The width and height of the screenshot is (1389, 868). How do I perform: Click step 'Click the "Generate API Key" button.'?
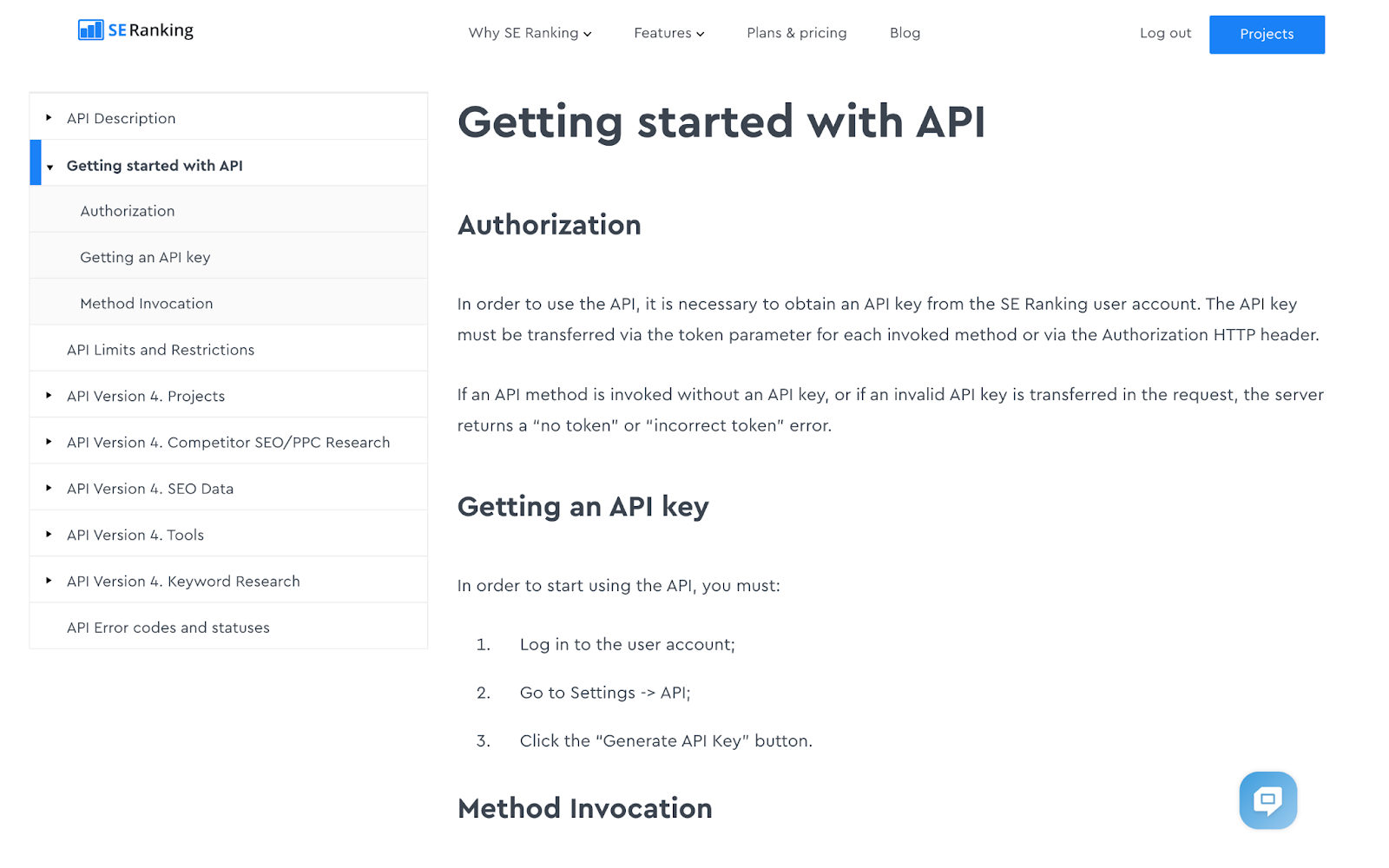(x=666, y=740)
